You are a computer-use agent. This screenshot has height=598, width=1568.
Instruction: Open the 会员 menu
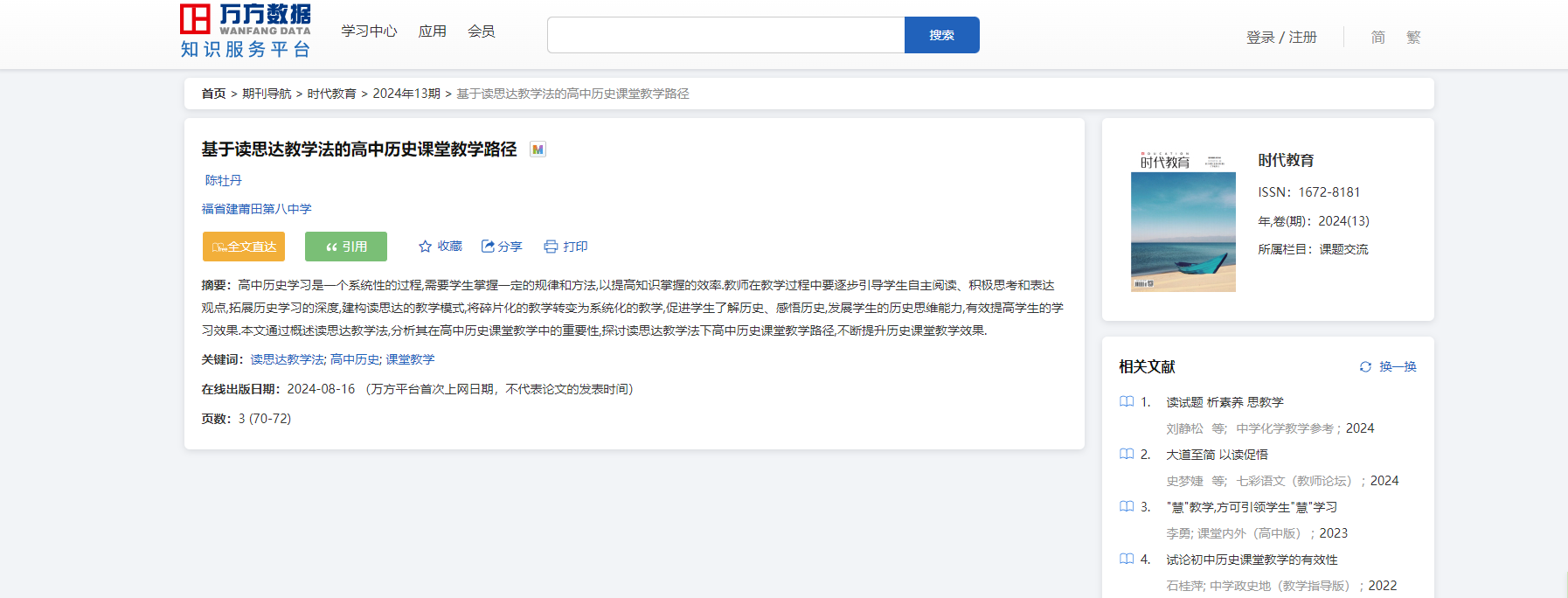click(x=481, y=31)
